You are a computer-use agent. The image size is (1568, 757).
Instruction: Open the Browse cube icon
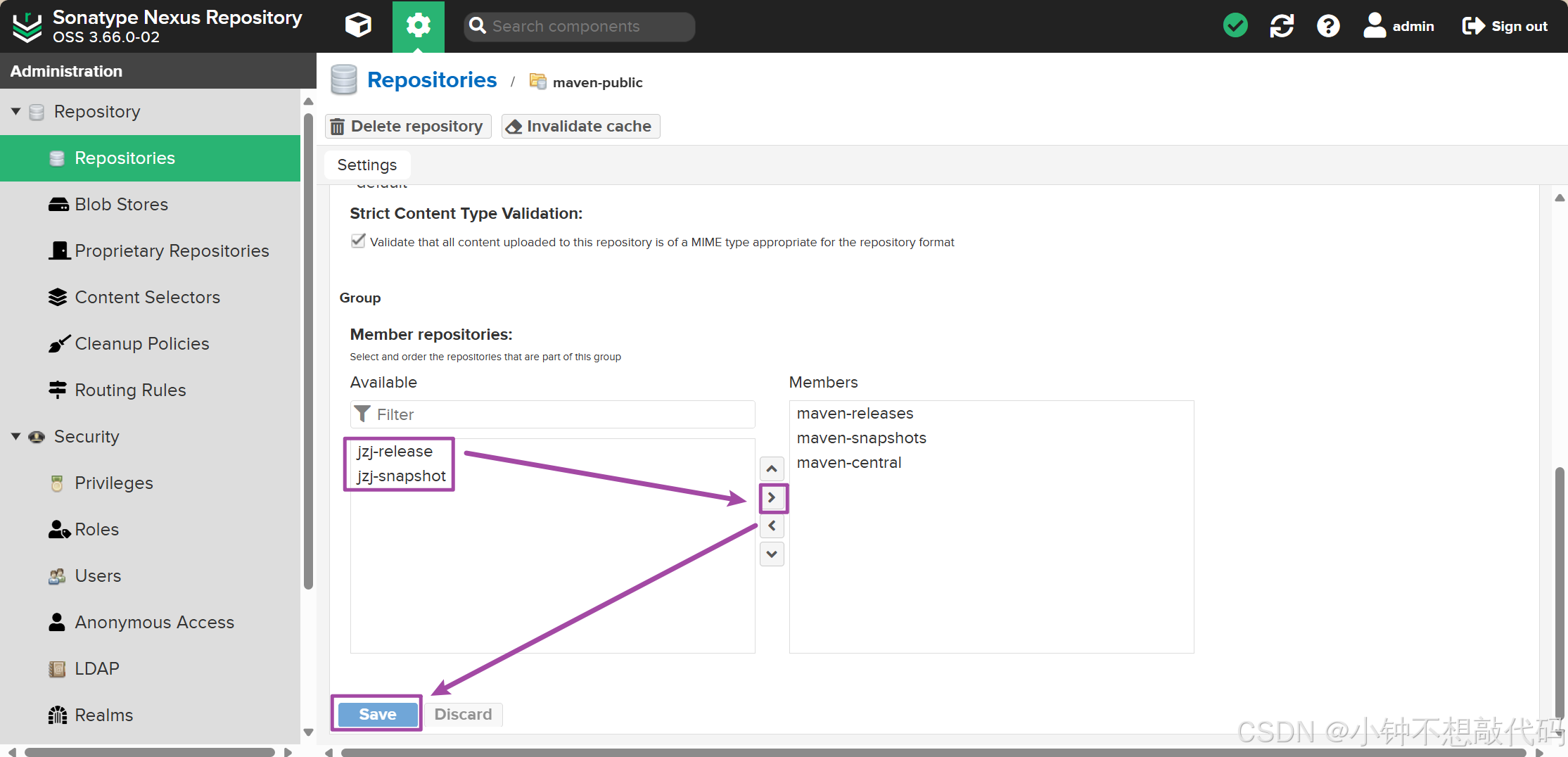[358, 26]
